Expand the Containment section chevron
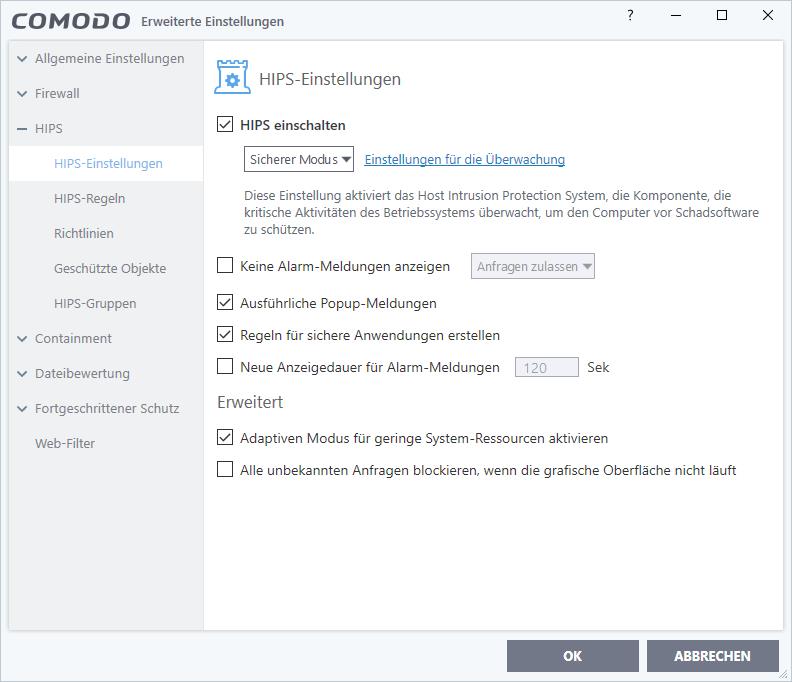The image size is (792, 682). point(22,338)
